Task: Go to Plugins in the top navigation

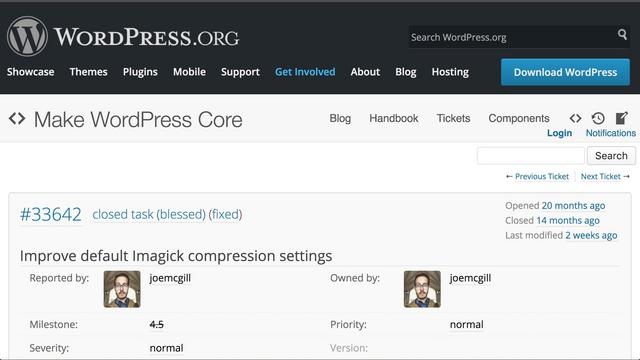Action: [140, 72]
